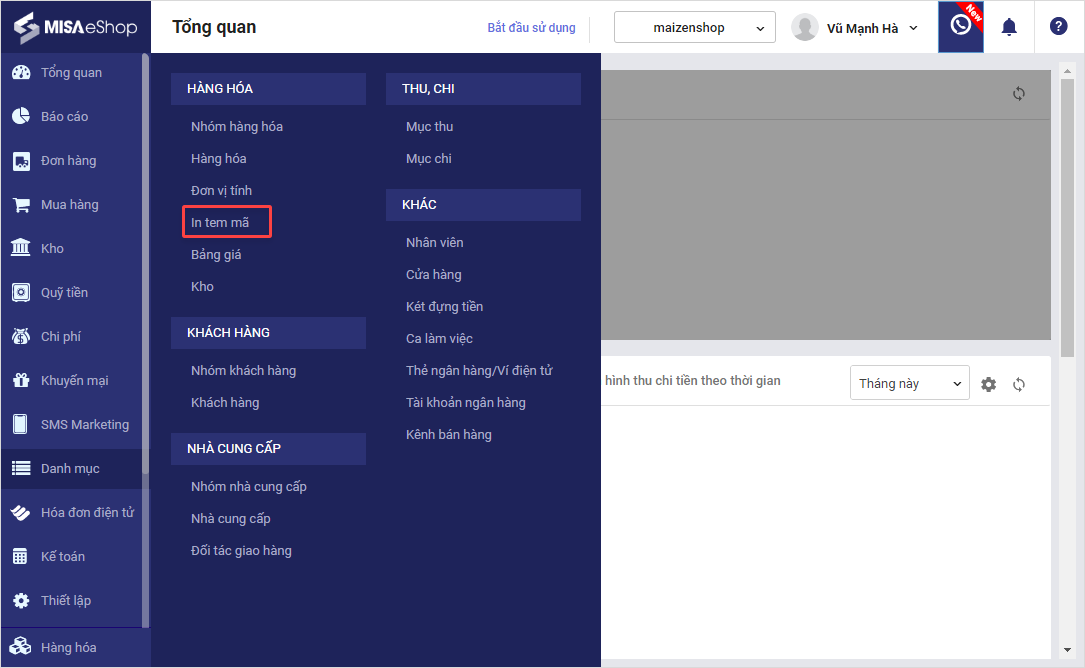Click the Mua hàng cart icon

pyautogui.click(x=21, y=205)
